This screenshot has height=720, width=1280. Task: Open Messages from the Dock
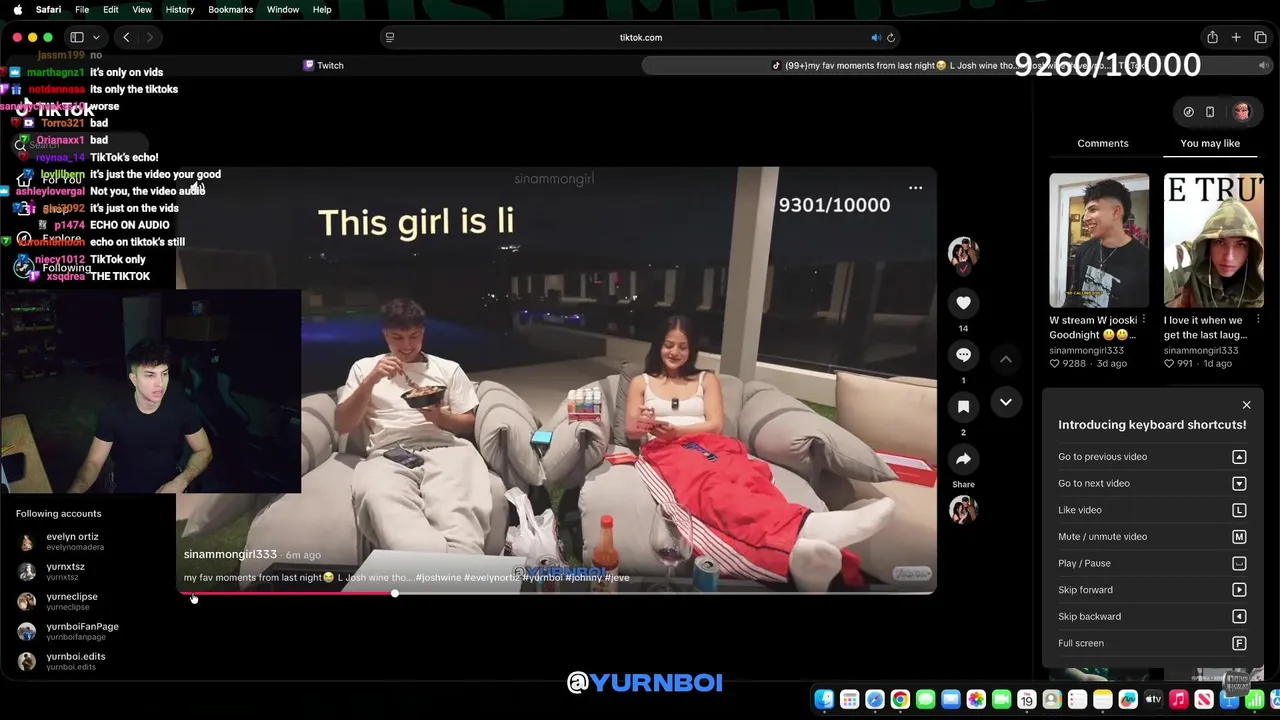[925, 700]
